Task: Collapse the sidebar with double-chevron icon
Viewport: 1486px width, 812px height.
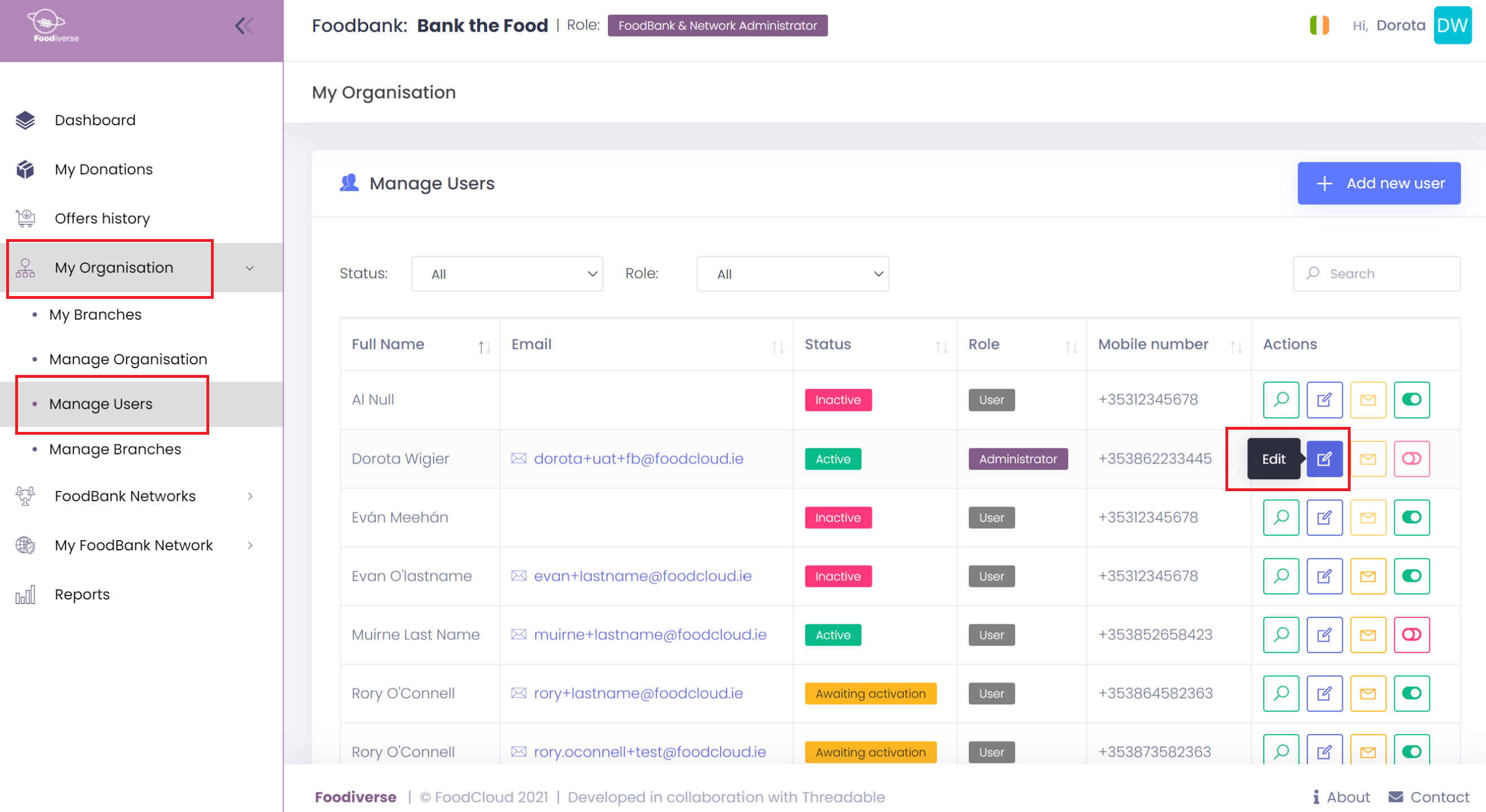Action: tap(244, 25)
